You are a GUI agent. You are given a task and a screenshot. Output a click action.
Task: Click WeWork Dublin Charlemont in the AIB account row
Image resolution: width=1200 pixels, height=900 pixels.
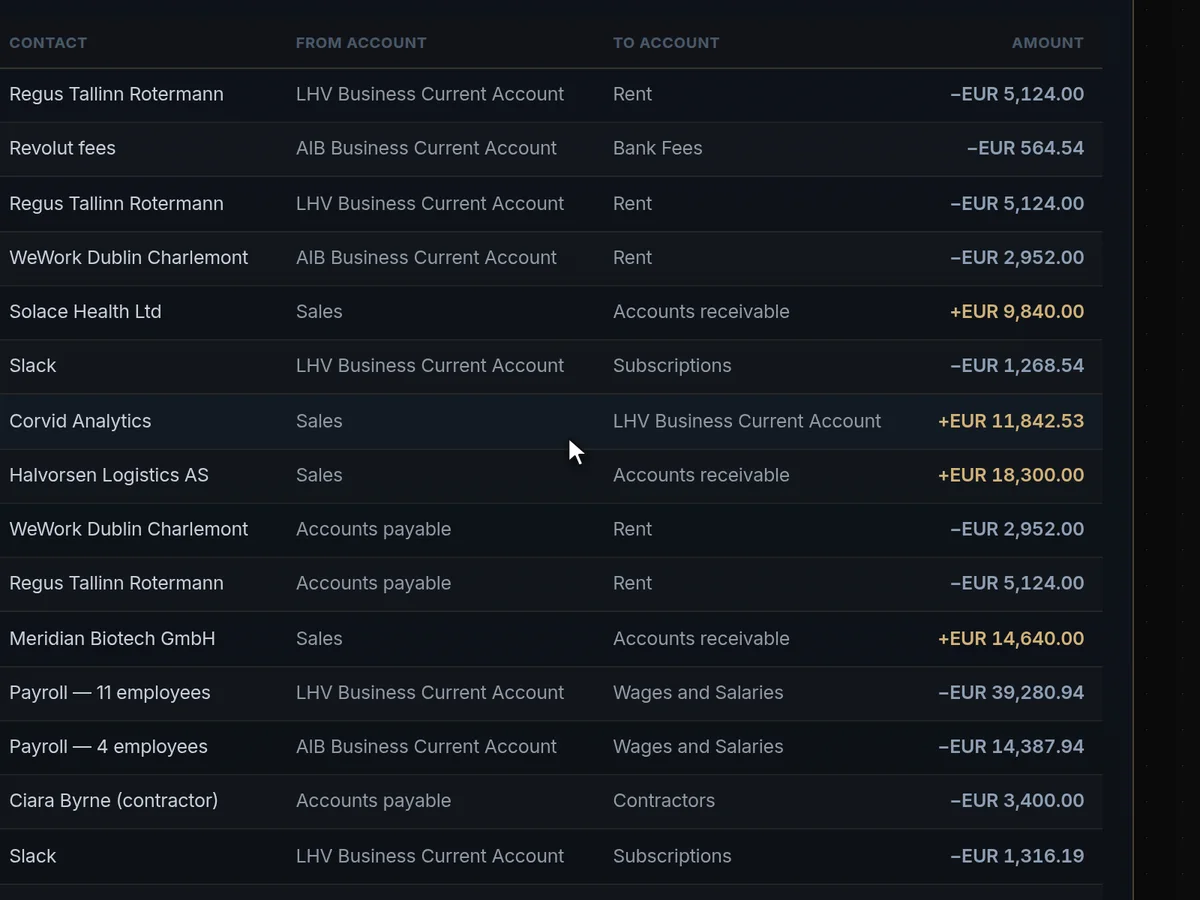(x=128, y=257)
